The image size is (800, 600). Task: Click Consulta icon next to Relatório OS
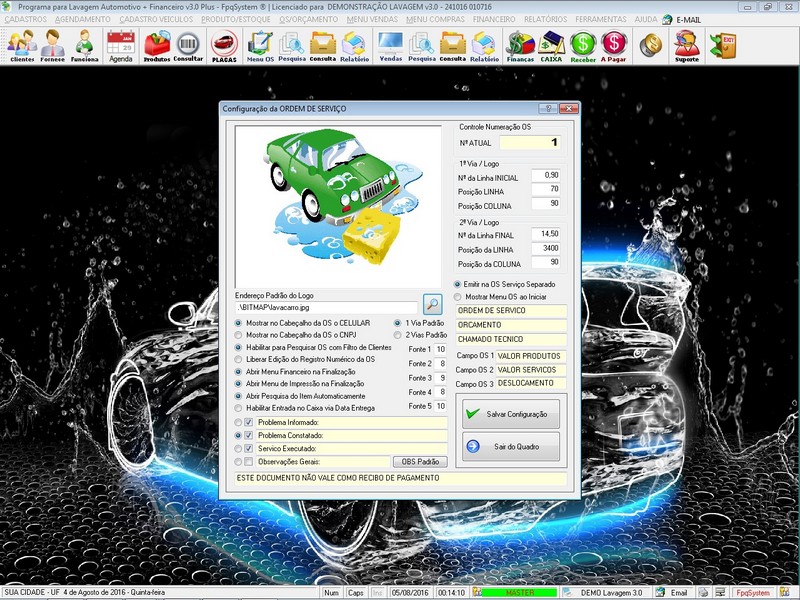pyautogui.click(x=323, y=46)
